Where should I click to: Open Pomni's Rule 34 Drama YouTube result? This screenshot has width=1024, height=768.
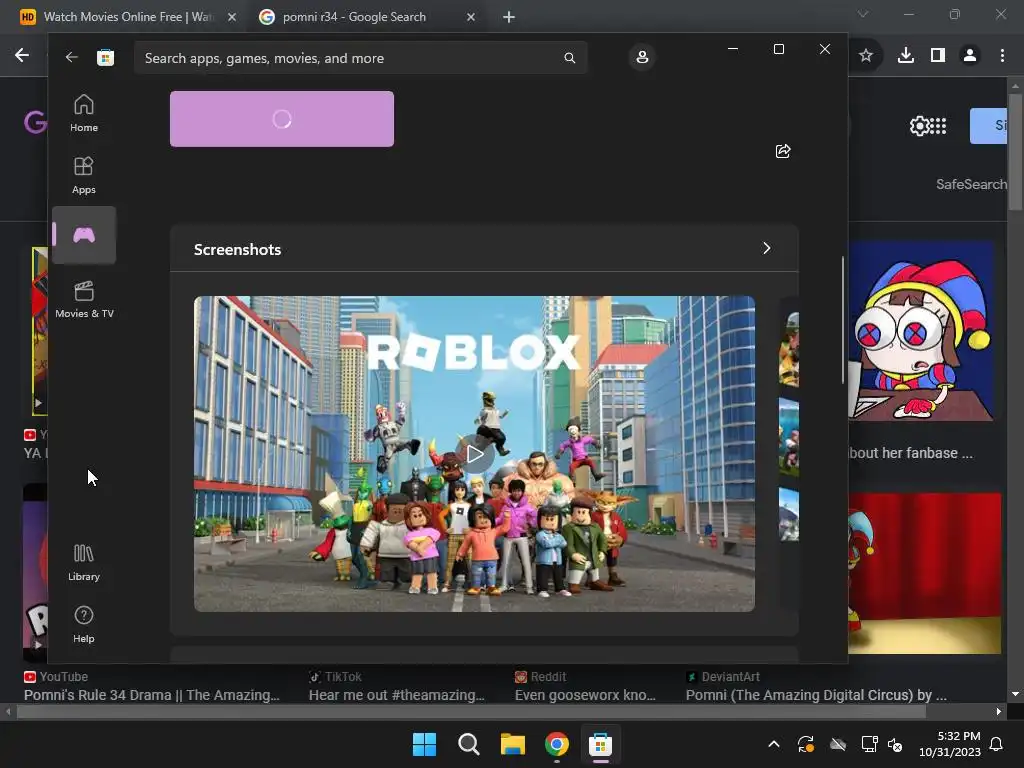coord(152,695)
